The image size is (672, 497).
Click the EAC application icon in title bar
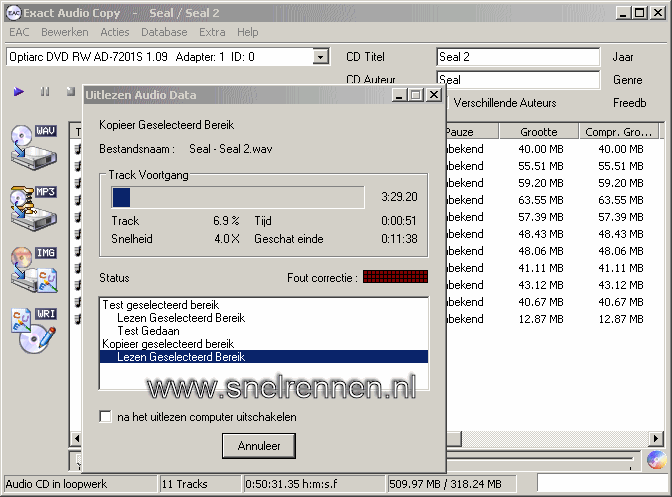coord(14,13)
